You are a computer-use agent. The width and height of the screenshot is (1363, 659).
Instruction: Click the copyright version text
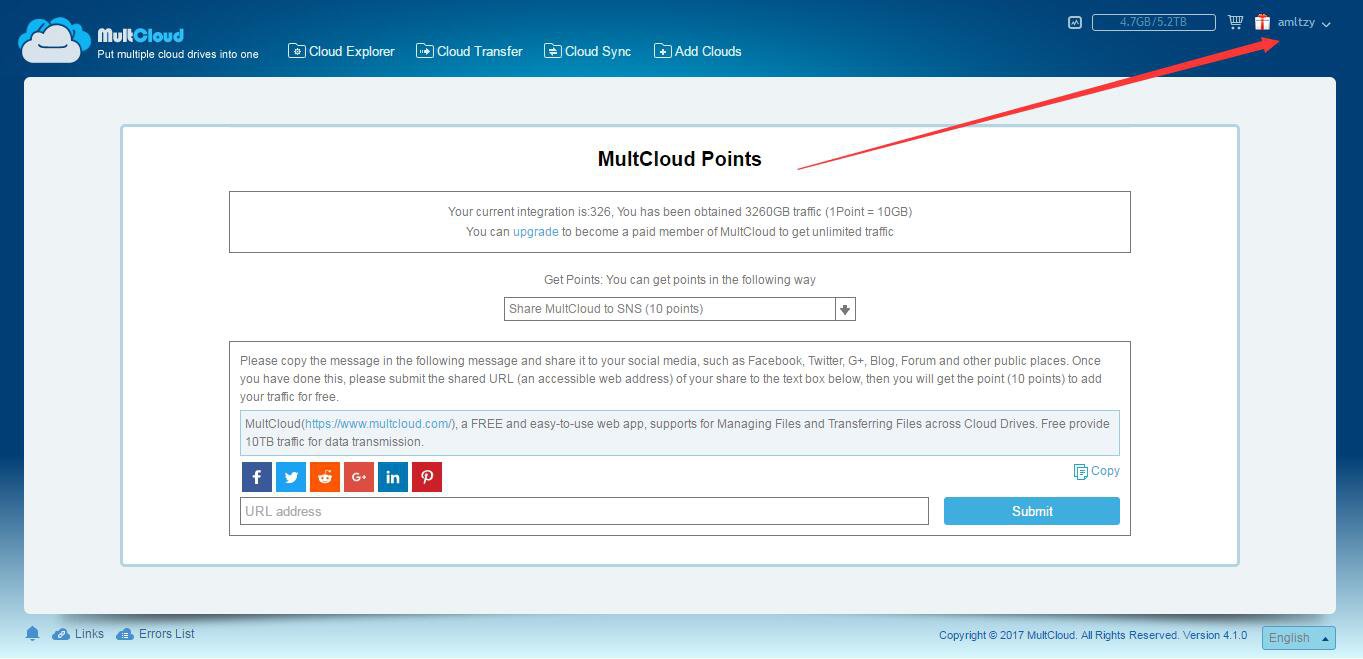coord(1093,635)
